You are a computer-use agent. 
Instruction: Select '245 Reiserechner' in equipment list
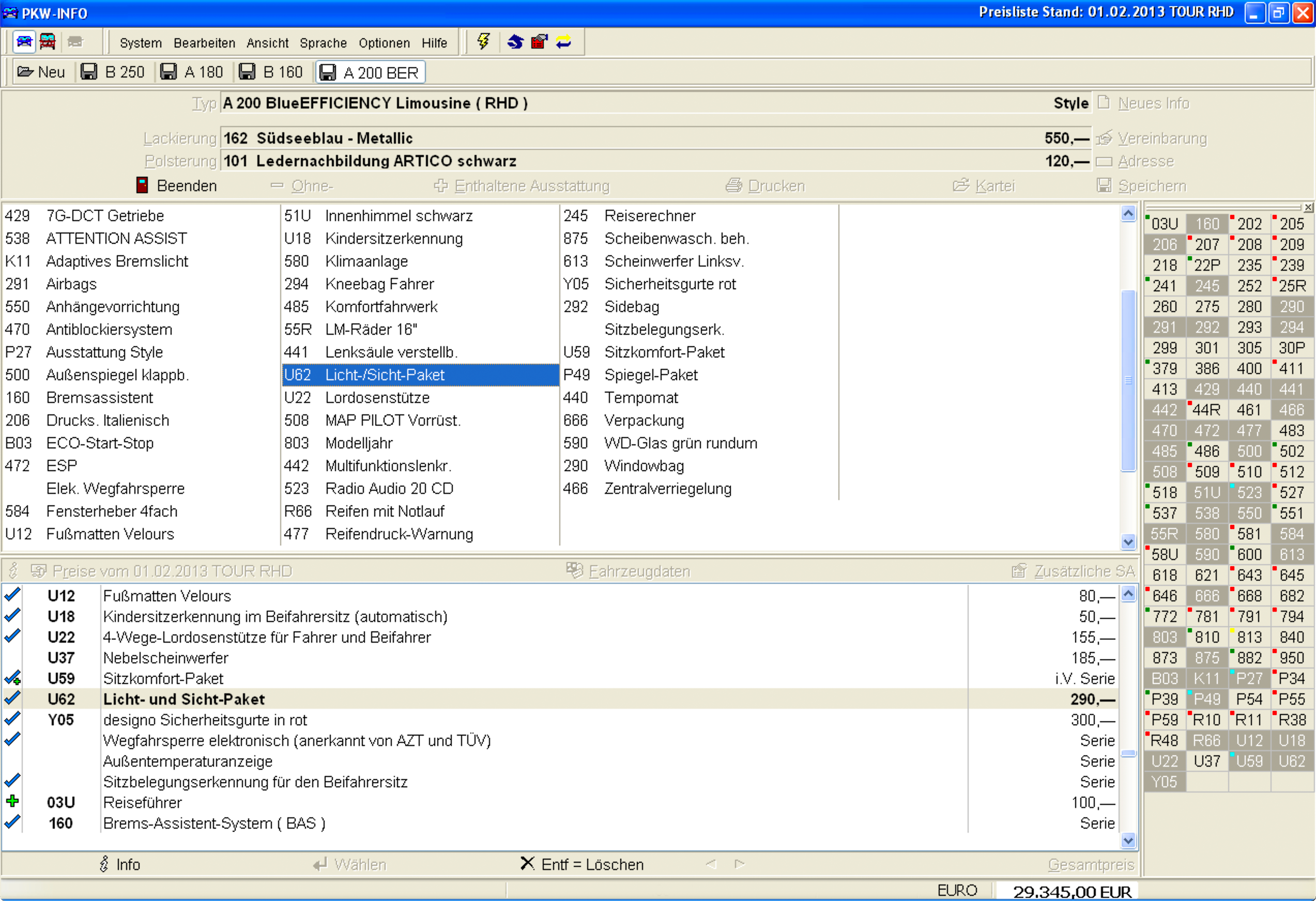tap(699, 215)
